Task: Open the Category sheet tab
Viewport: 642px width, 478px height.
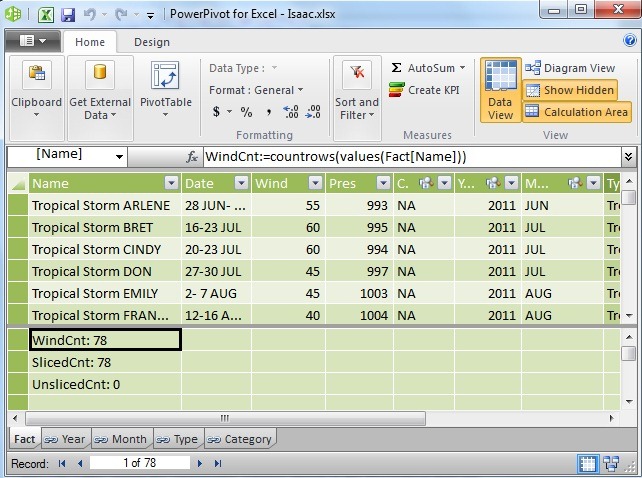Action: coord(240,439)
